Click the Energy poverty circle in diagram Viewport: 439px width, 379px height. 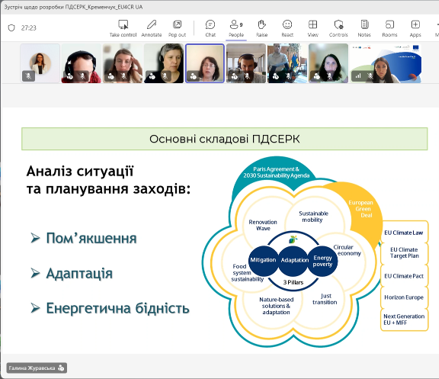[x=322, y=261]
